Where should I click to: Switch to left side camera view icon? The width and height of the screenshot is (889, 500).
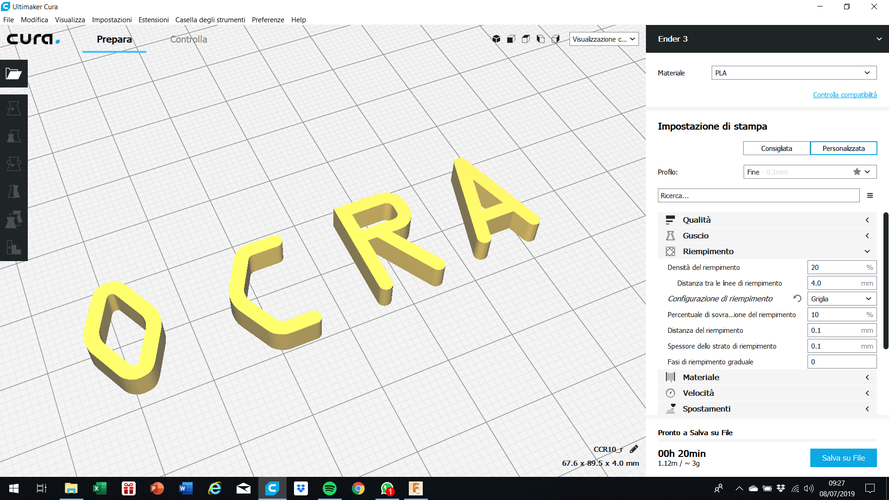(x=540, y=39)
